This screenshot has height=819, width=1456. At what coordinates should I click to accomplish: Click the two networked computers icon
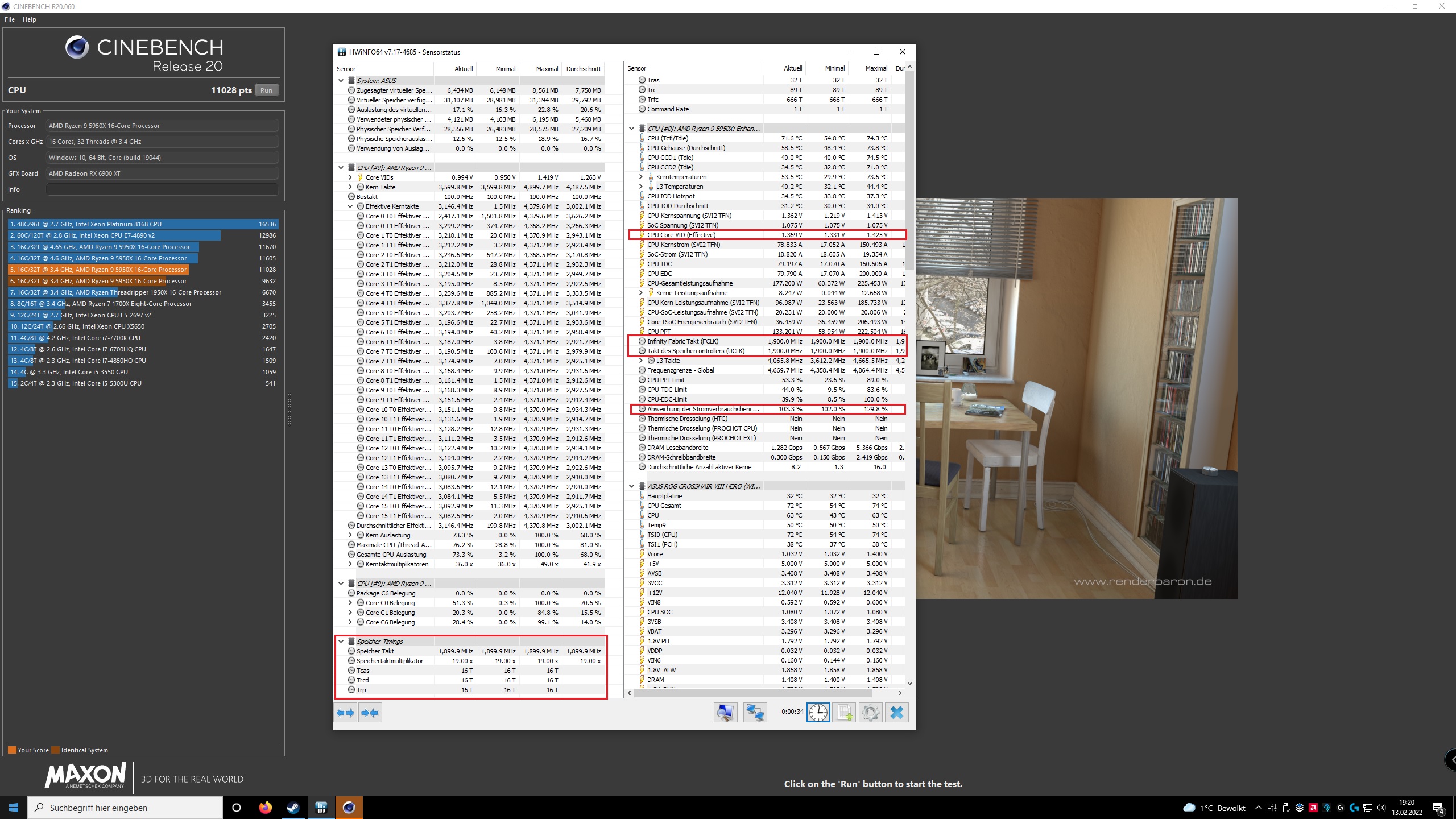tap(755, 713)
